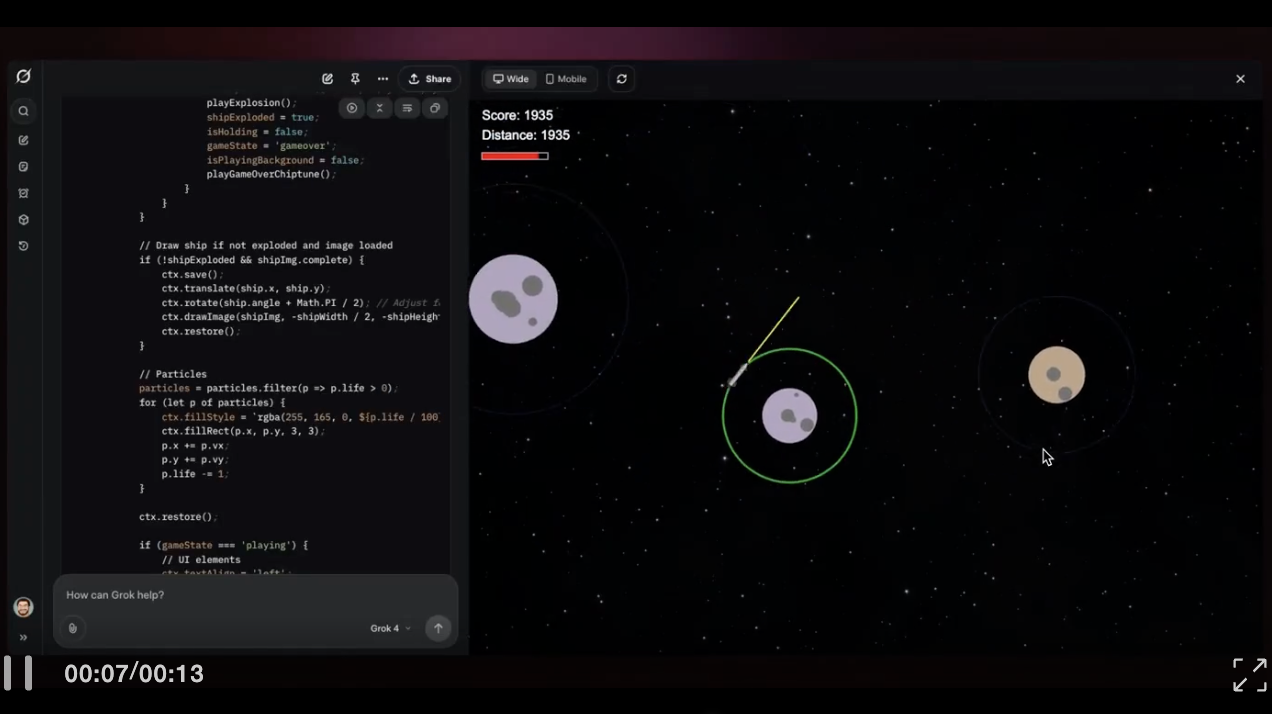Screen dimensions: 1272x714
Task: Click the 'Distance: 1935' text
Action: [526, 135]
